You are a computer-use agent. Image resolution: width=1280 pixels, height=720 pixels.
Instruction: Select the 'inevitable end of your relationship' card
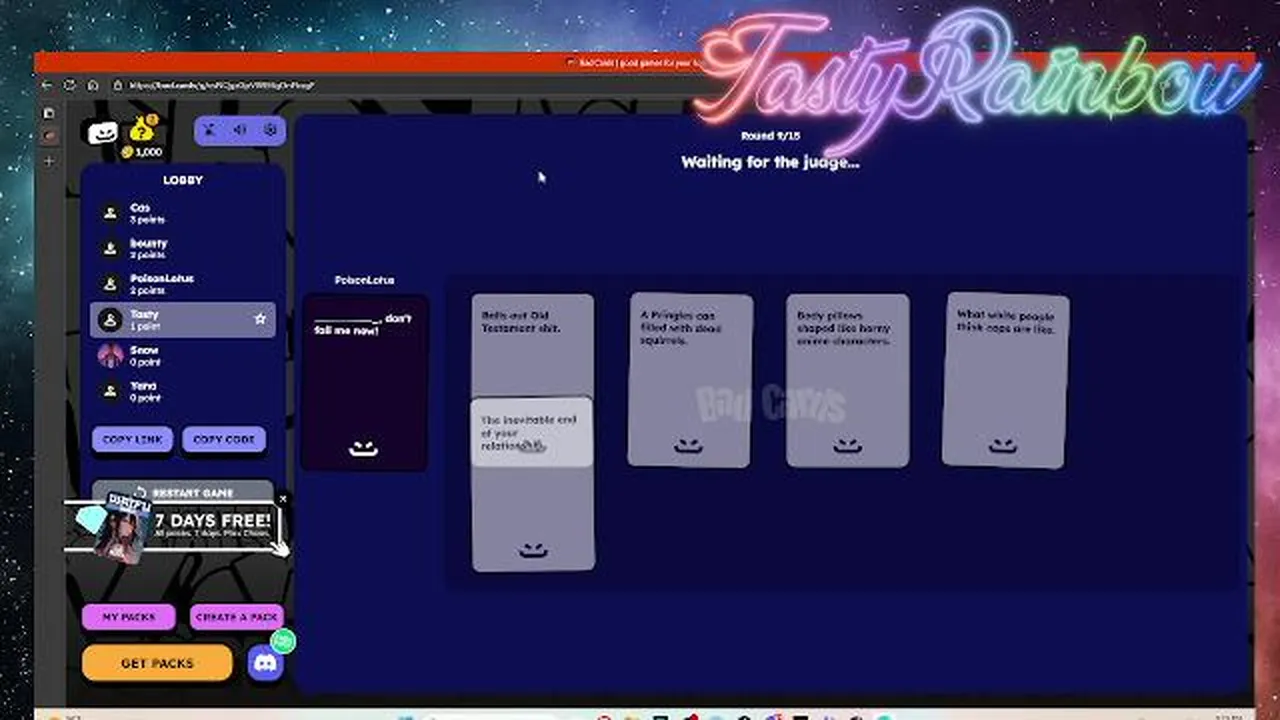point(532,485)
